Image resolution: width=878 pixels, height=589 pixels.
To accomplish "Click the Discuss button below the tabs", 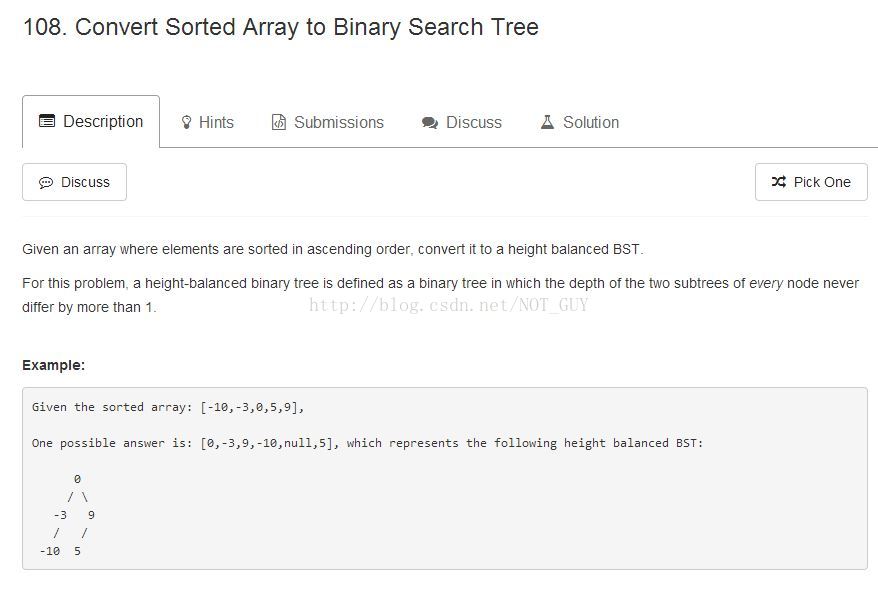I will [x=74, y=182].
